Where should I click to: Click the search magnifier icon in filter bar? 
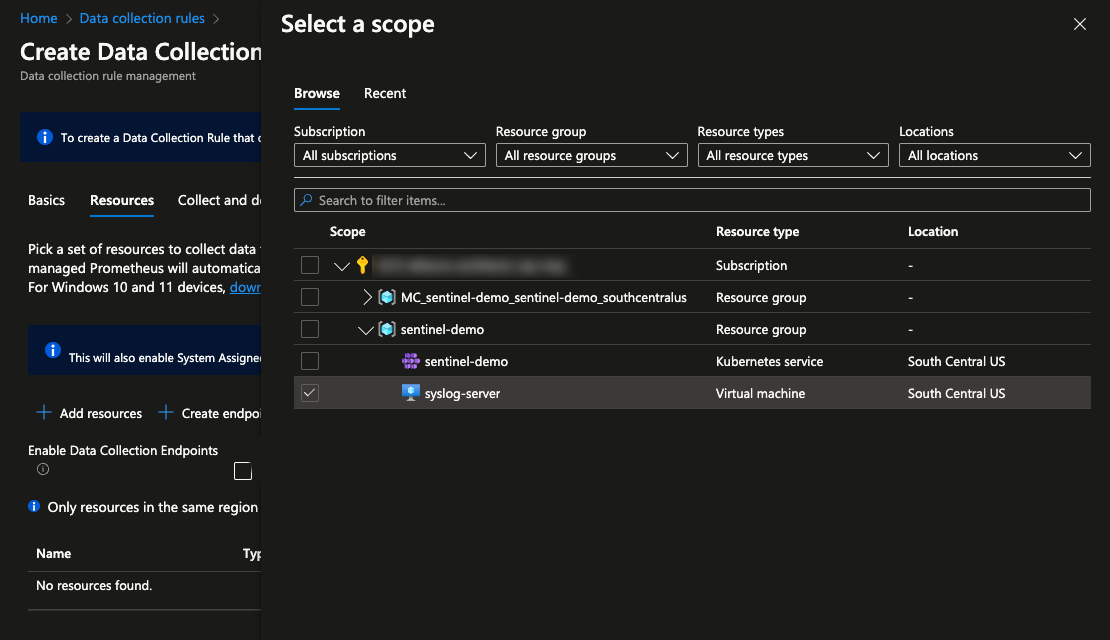pyautogui.click(x=304, y=199)
